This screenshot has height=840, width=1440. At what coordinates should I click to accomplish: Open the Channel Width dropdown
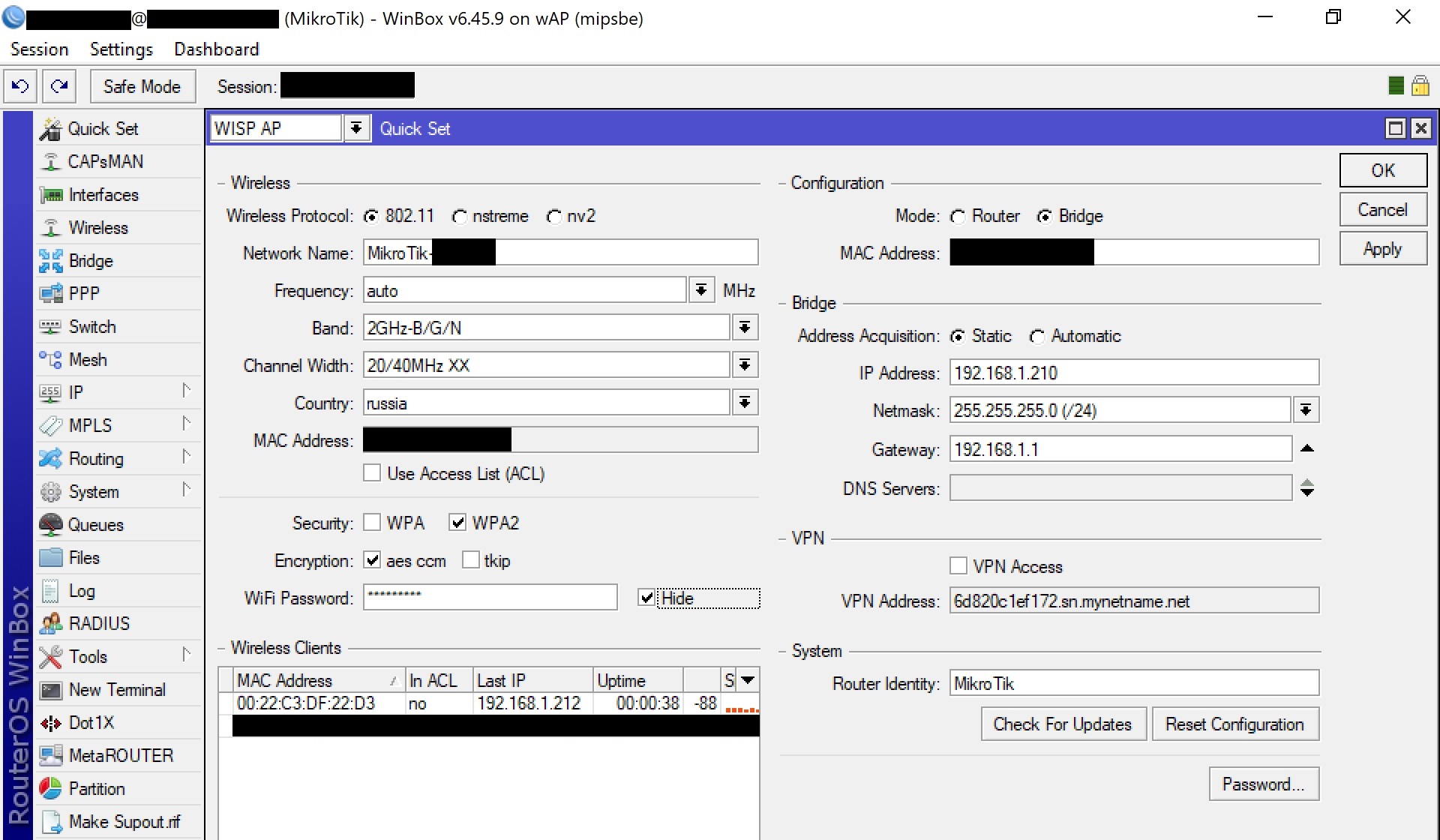coord(745,365)
